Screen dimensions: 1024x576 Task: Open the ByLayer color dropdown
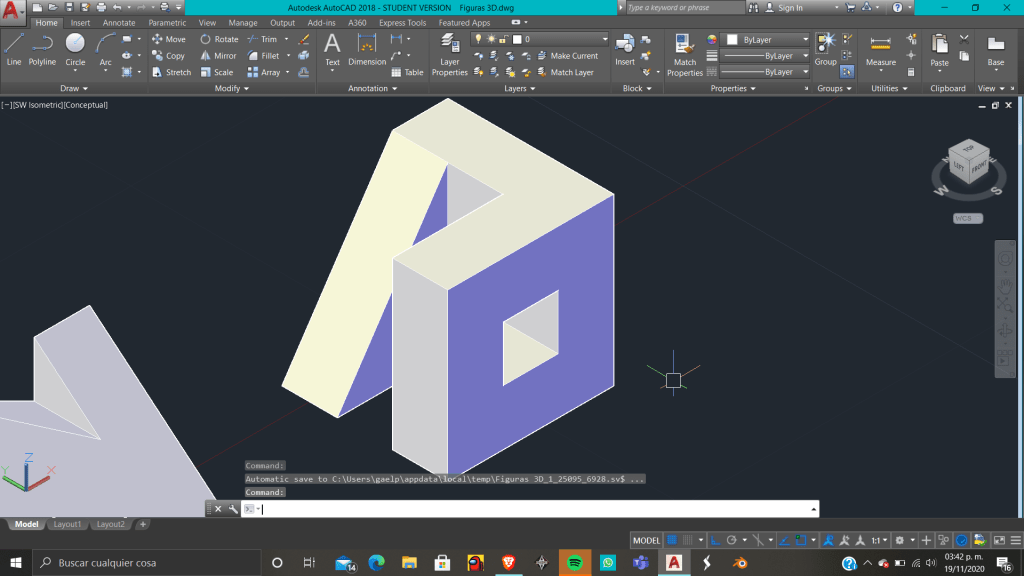(x=765, y=40)
